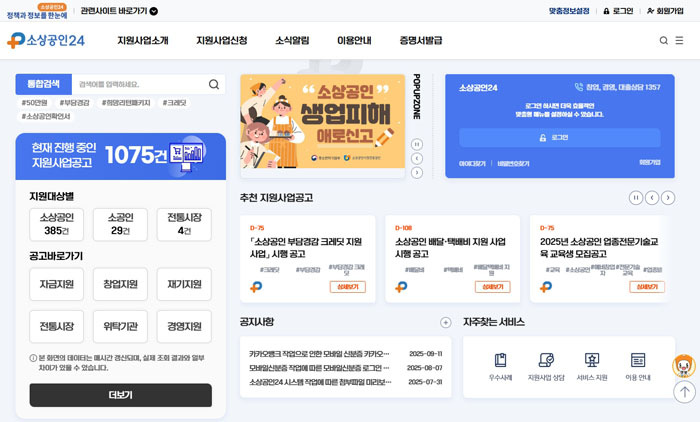Click 회원가입 in blue login panel
The width and height of the screenshot is (700, 422).
tap(650, 162)
